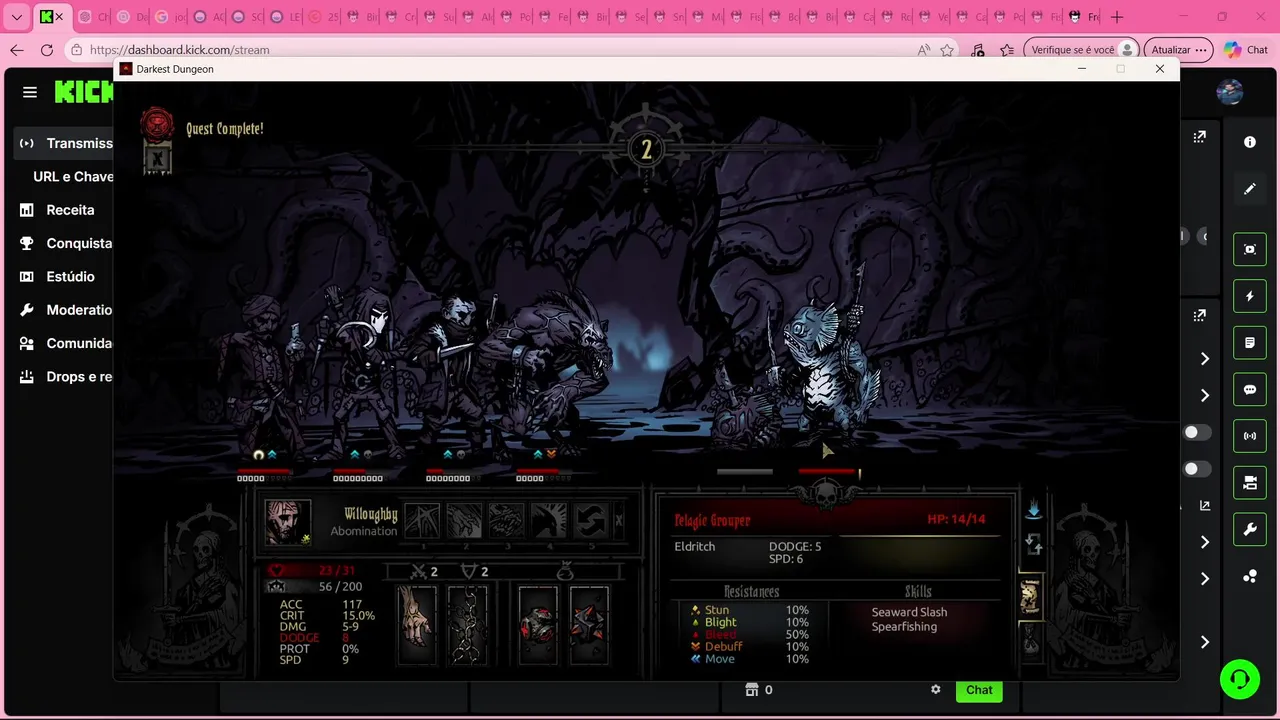The image size is (1280, 720).
Task: Select Willoughby's fourth combat skill
Action: click(x=549, y=520)
